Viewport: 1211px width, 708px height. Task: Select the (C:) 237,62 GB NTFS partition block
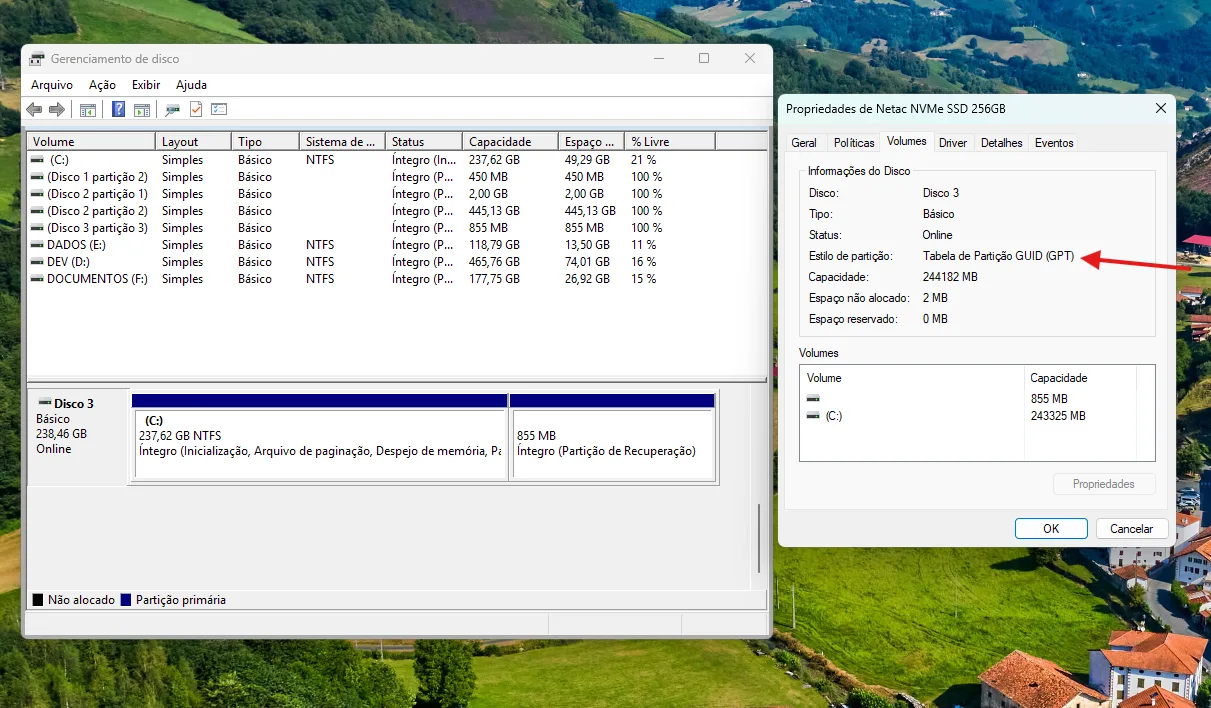click(320, 436)
